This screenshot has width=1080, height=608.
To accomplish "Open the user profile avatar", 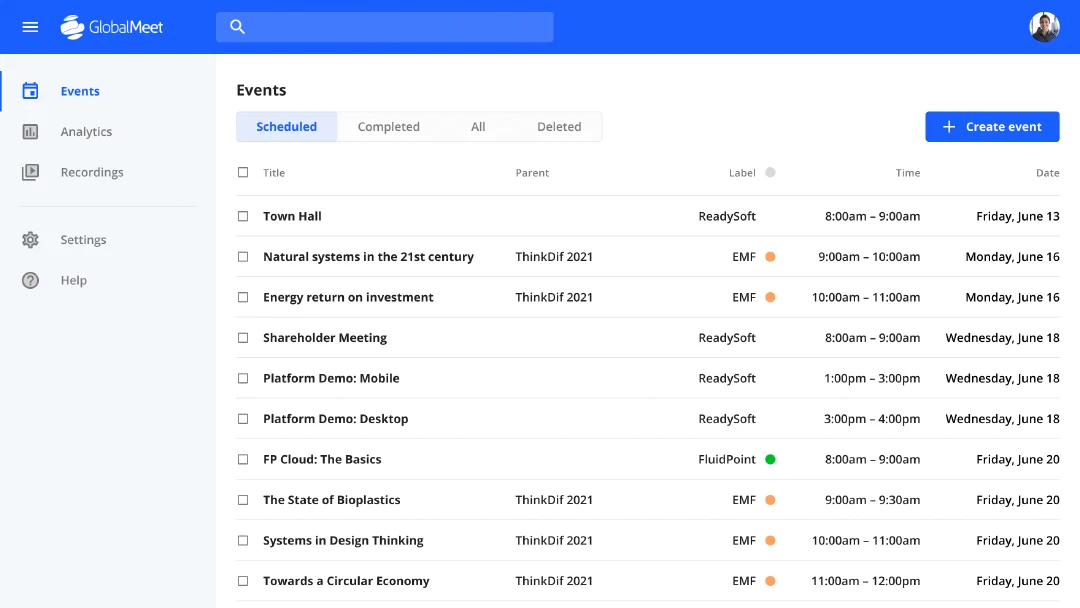I will 1044,27.
